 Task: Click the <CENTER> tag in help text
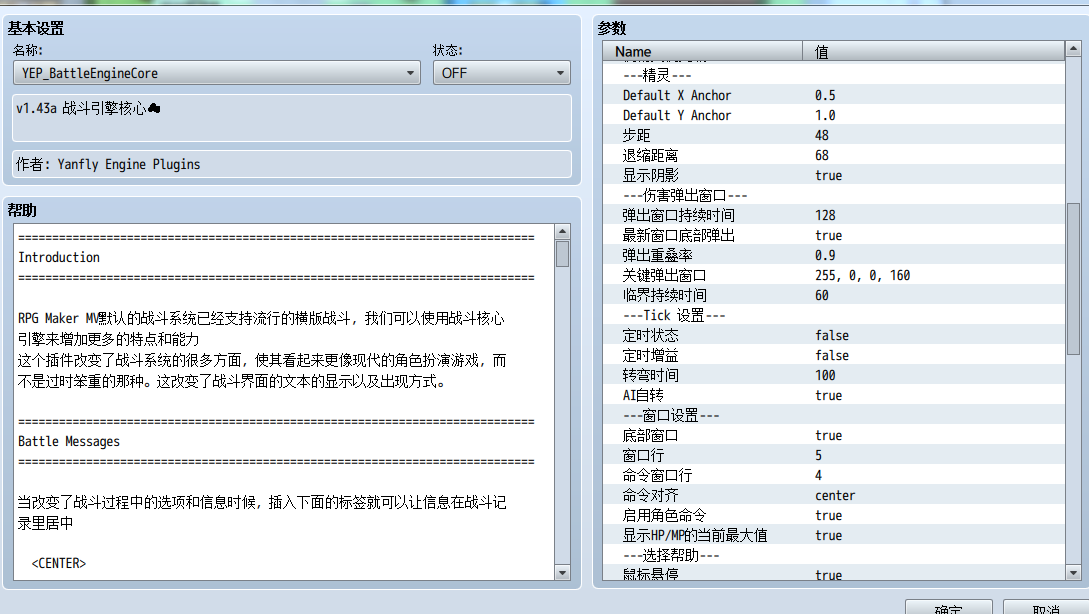click(59, 563)
